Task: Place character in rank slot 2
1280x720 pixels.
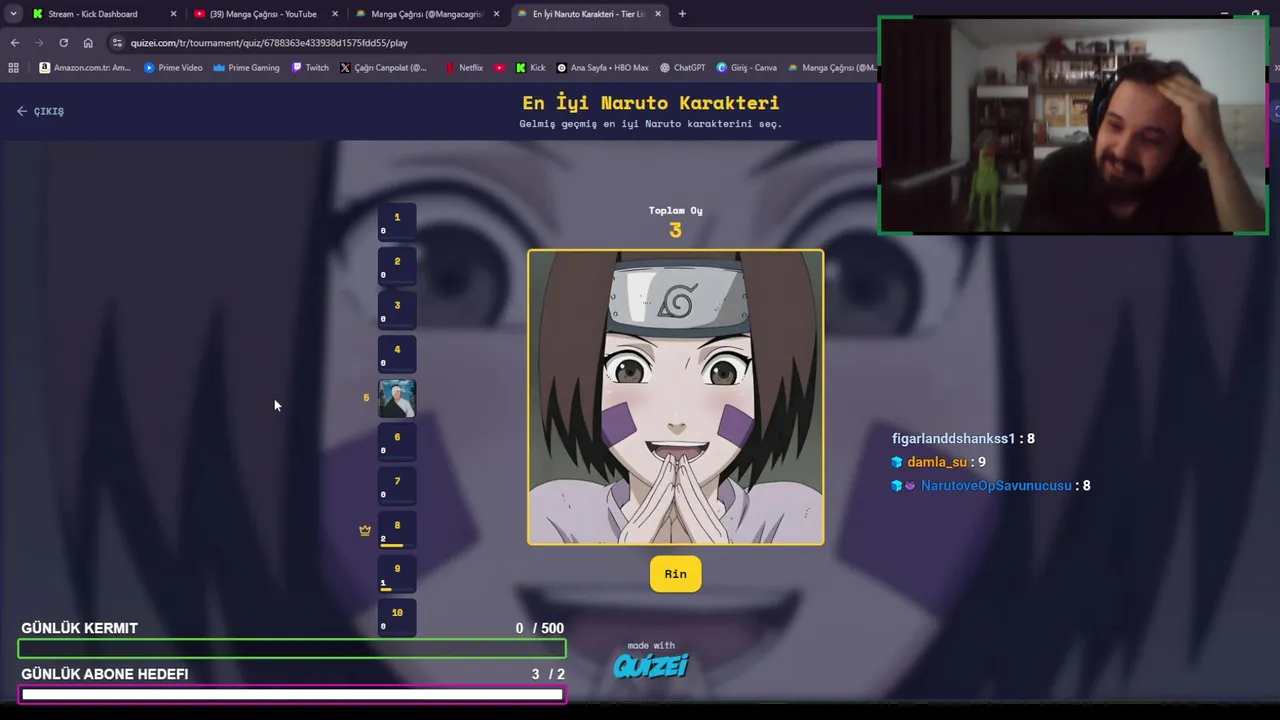Action: 397,267
